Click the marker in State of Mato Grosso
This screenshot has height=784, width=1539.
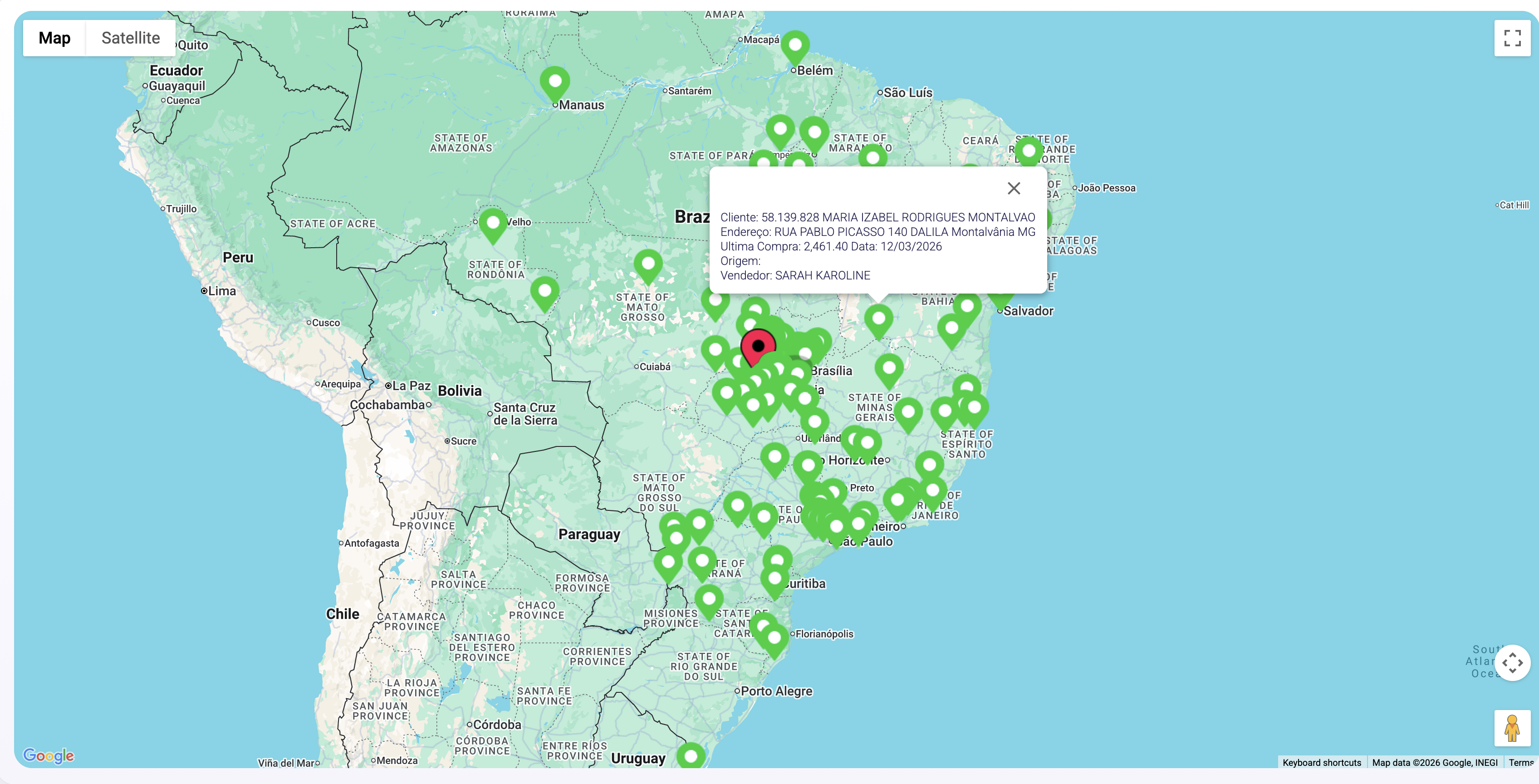648,263
